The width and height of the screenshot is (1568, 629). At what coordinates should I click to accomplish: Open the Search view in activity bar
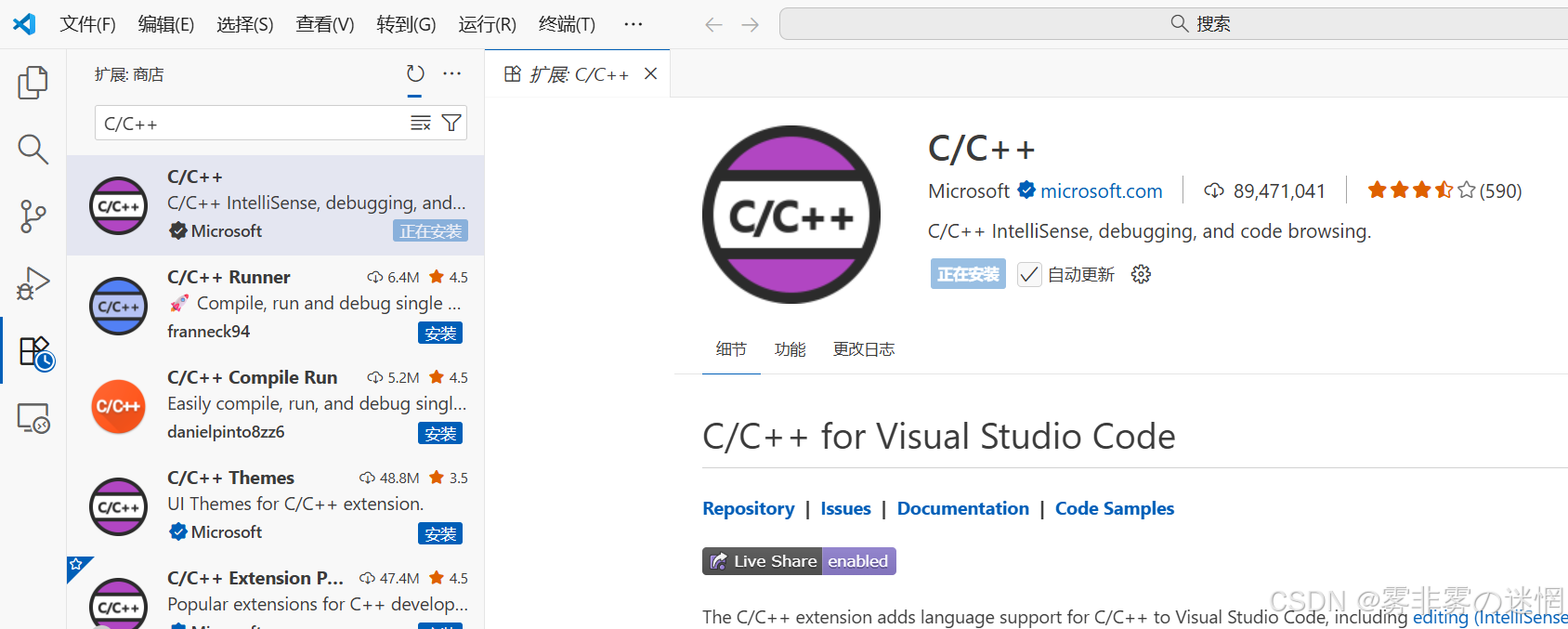pyautogui.click(x=33, y=150)
